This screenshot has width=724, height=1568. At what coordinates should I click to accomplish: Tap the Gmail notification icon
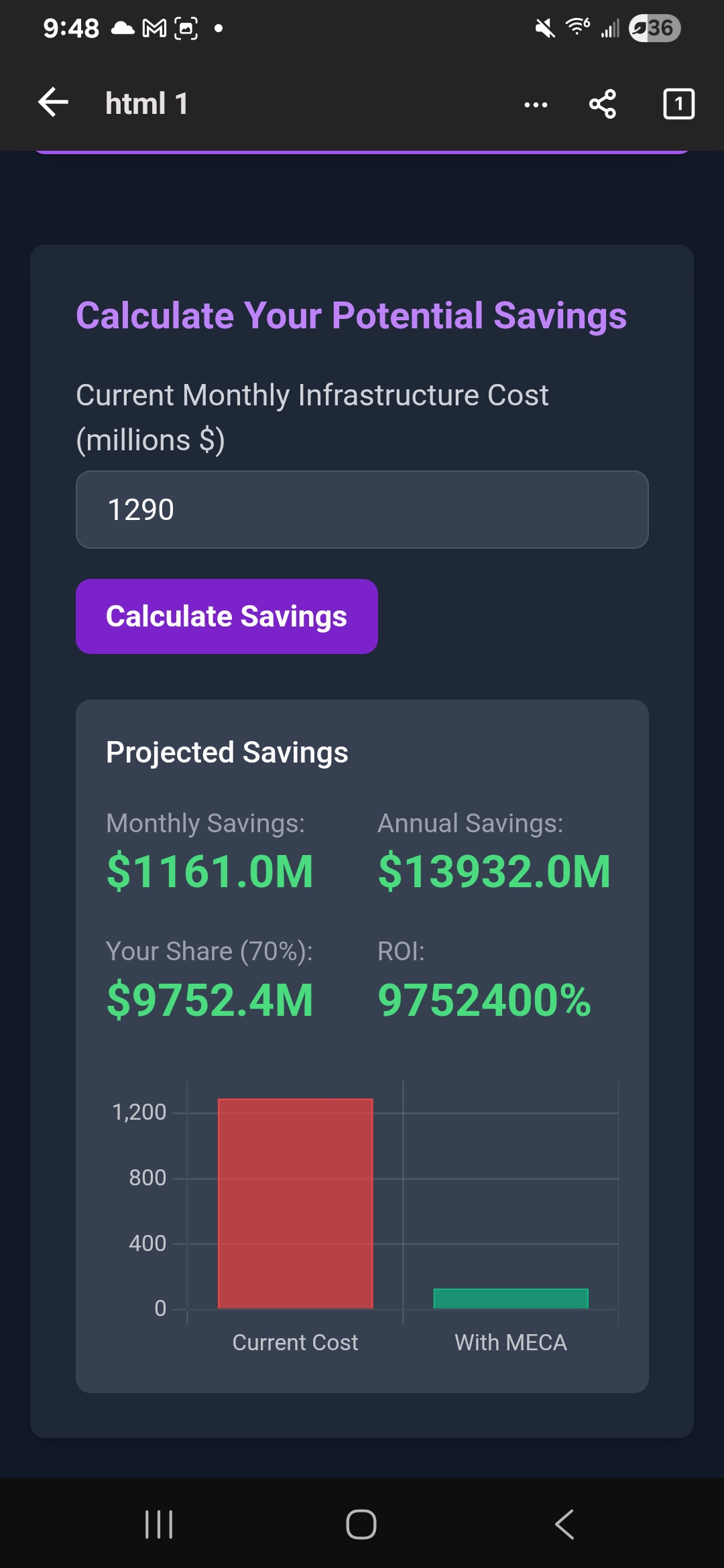pyautogui.click(x=155, y=28)
